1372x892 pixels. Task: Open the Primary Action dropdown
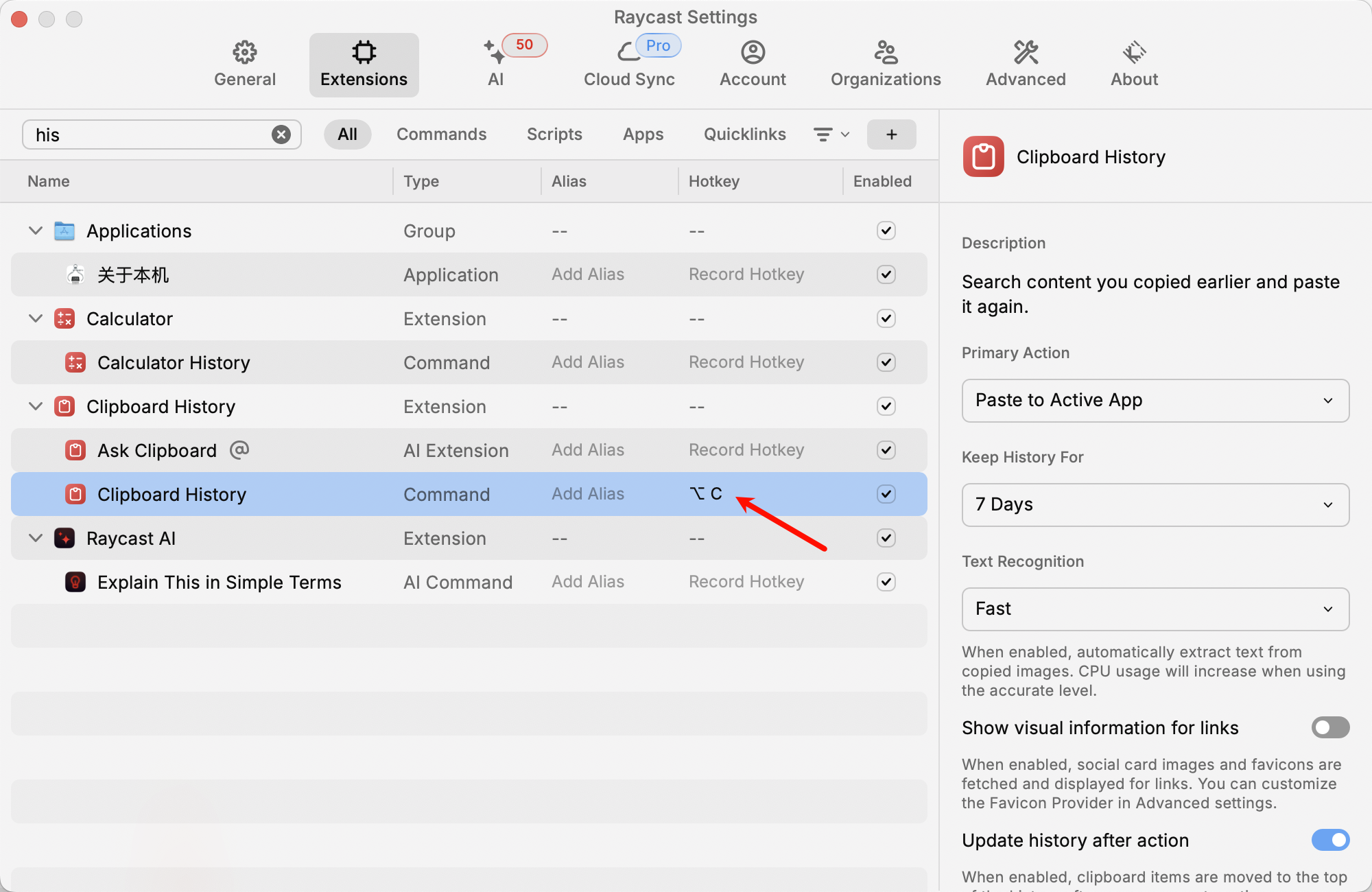[1155, 401]
